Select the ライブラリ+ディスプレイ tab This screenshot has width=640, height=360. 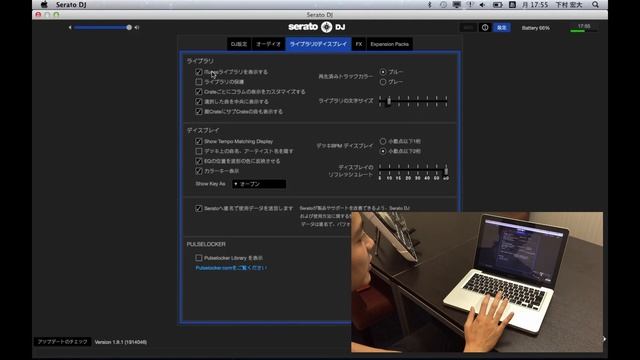click(x=318, y=44)
